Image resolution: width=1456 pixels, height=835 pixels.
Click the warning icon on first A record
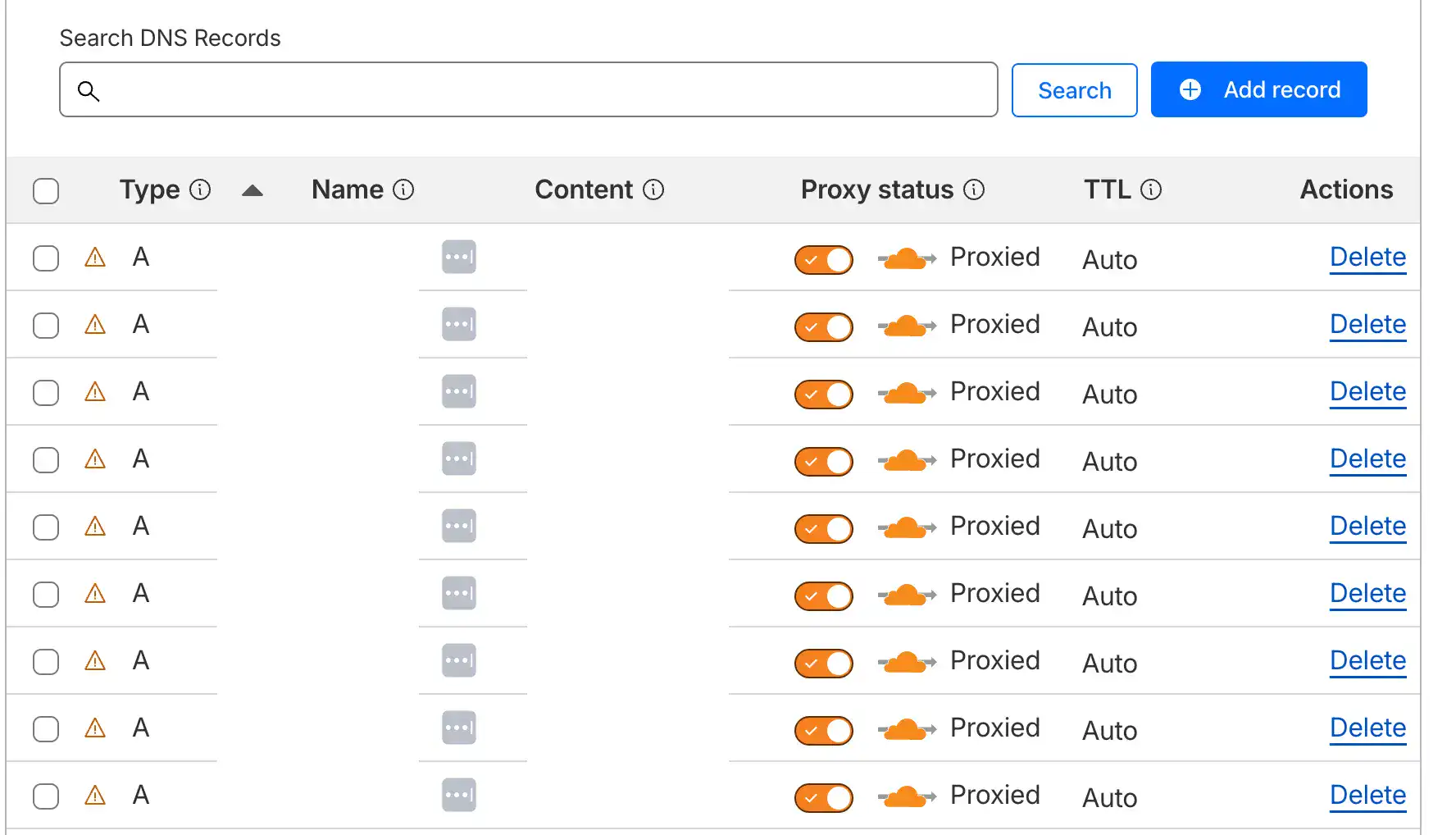pos(95,258)
